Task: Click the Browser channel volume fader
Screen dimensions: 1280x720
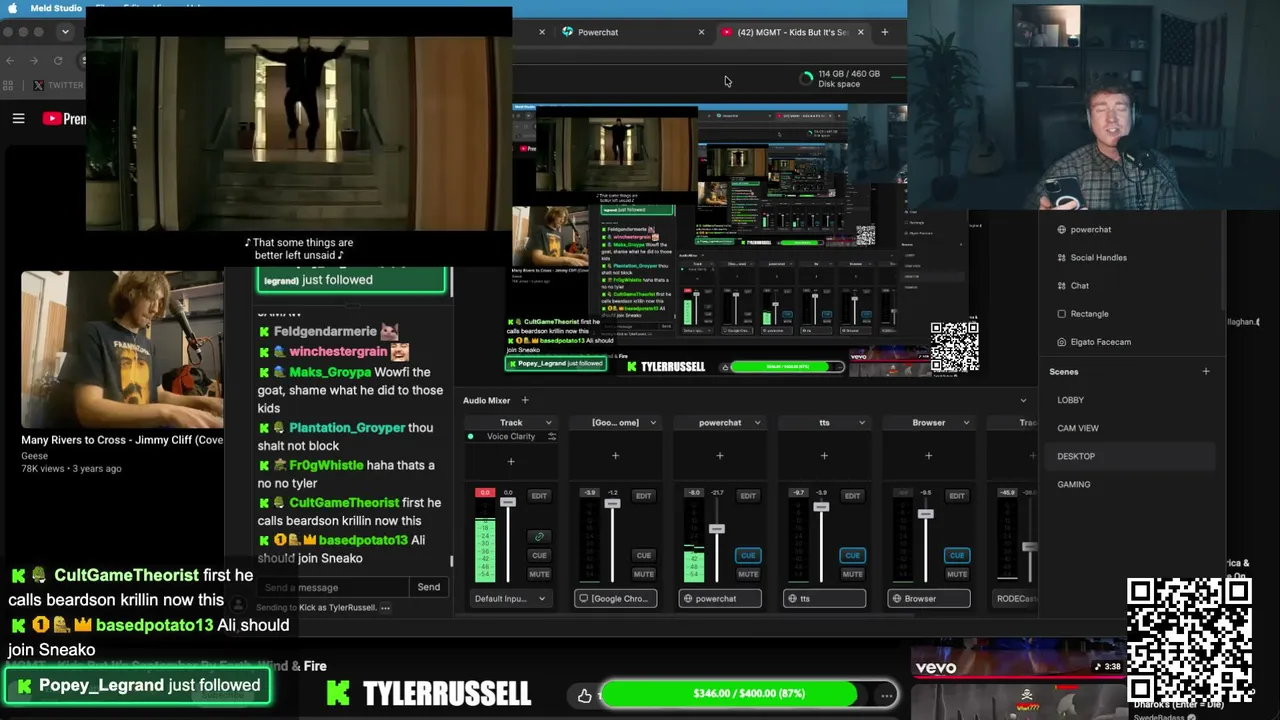Action: click(925, 513)
